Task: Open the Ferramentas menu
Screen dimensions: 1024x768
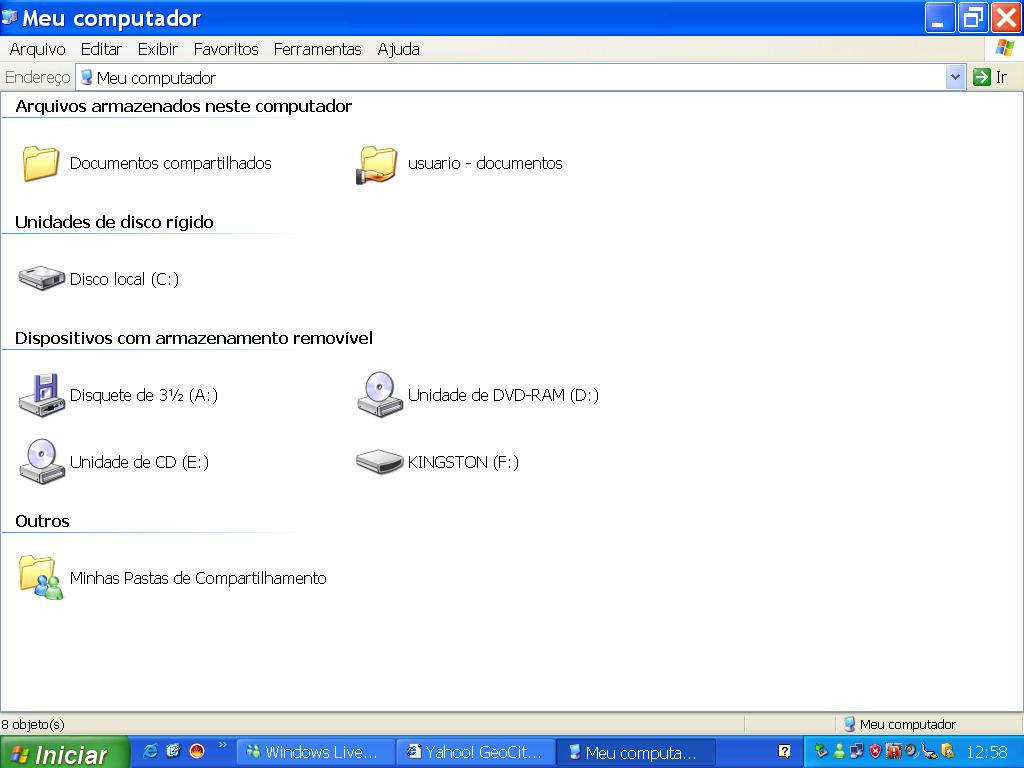Action: pos(317,49)
